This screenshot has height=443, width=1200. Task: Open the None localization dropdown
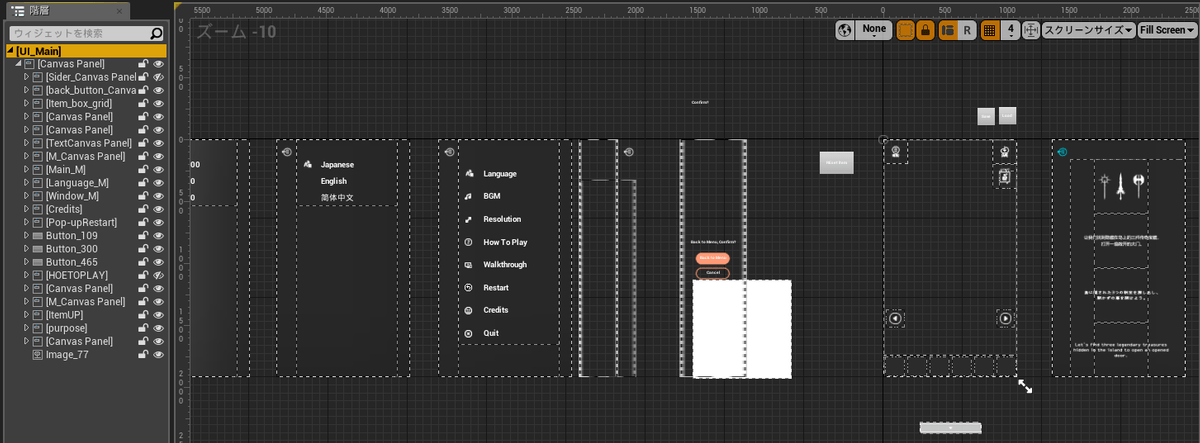(x=875, y=30)
